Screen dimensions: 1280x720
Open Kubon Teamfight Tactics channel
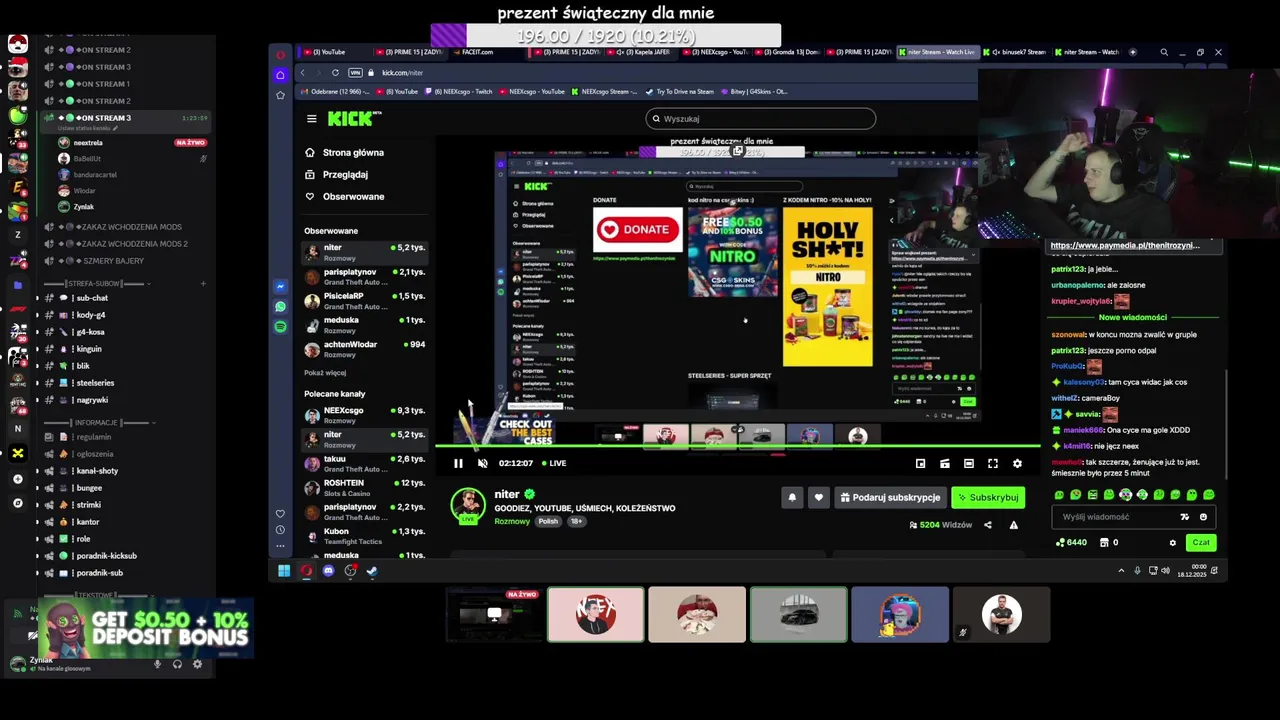pyautogui.click(x=365, y=536)
